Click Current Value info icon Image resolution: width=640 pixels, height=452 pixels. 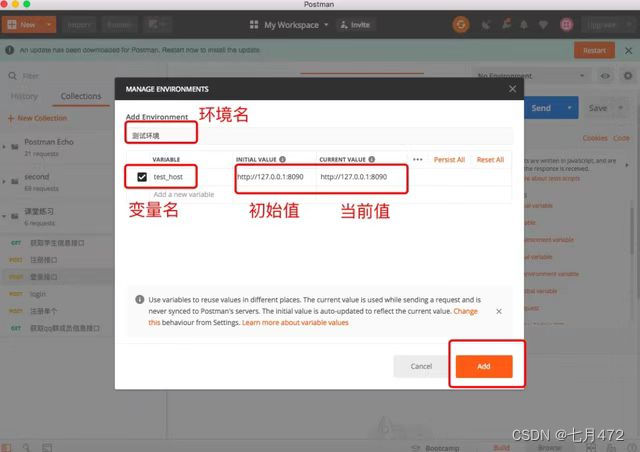371,159
